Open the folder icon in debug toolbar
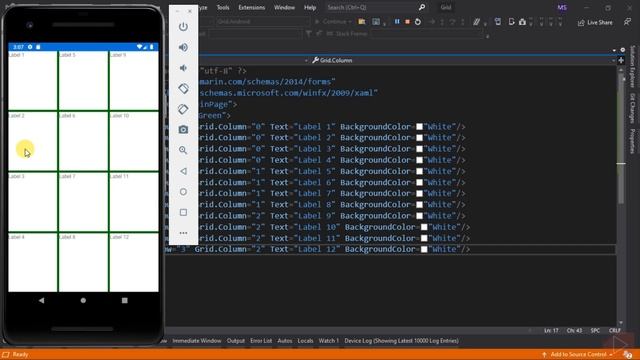640x360 pixels. tap(362, 22)
